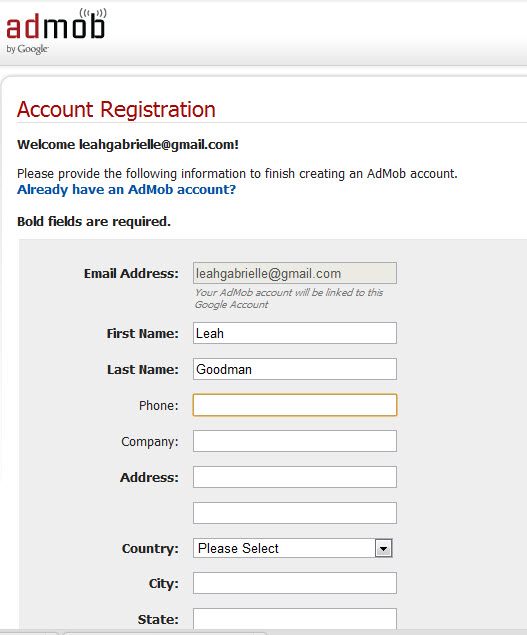Click the greyed-out Email Address field
Viewport: 527px width, 635px height.
coord(294,273)
